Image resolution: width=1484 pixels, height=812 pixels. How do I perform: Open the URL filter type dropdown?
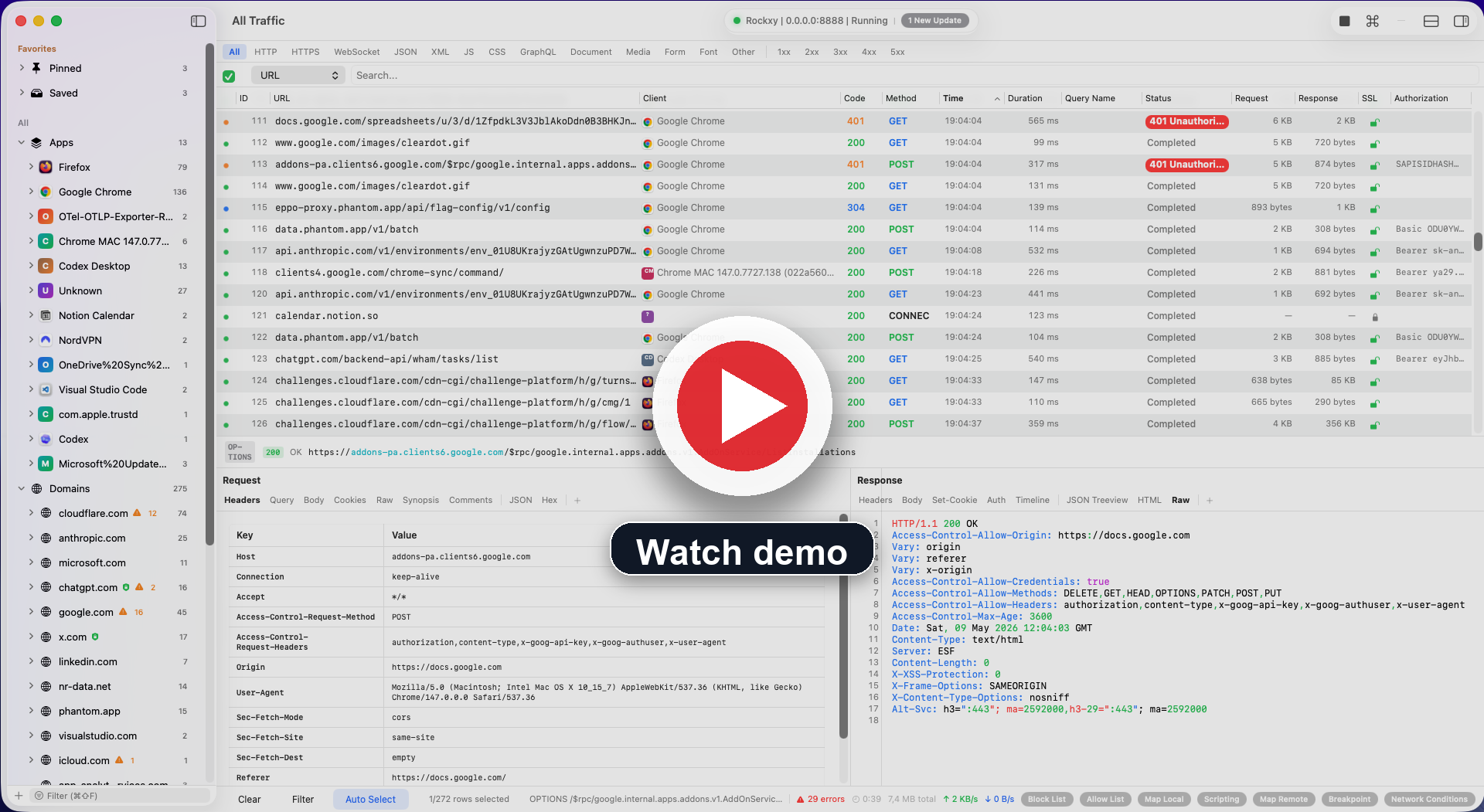(298, 76)
